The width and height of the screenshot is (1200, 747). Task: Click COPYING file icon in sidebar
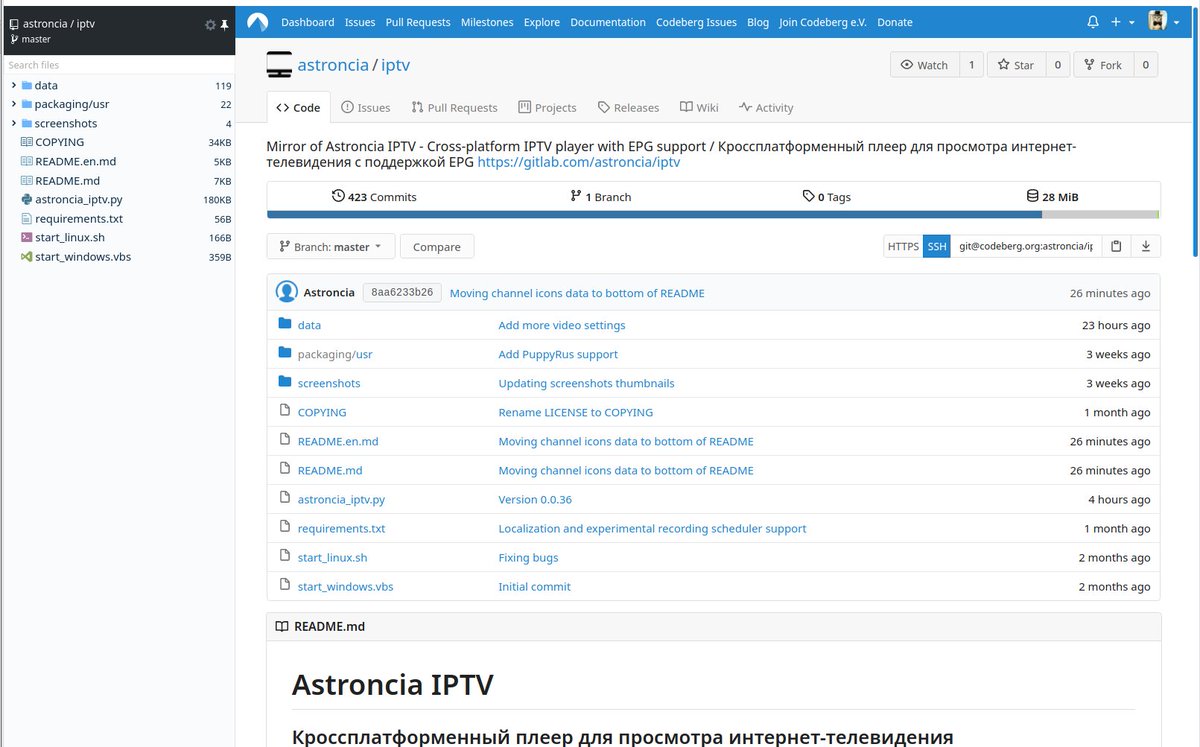[26, 142]
